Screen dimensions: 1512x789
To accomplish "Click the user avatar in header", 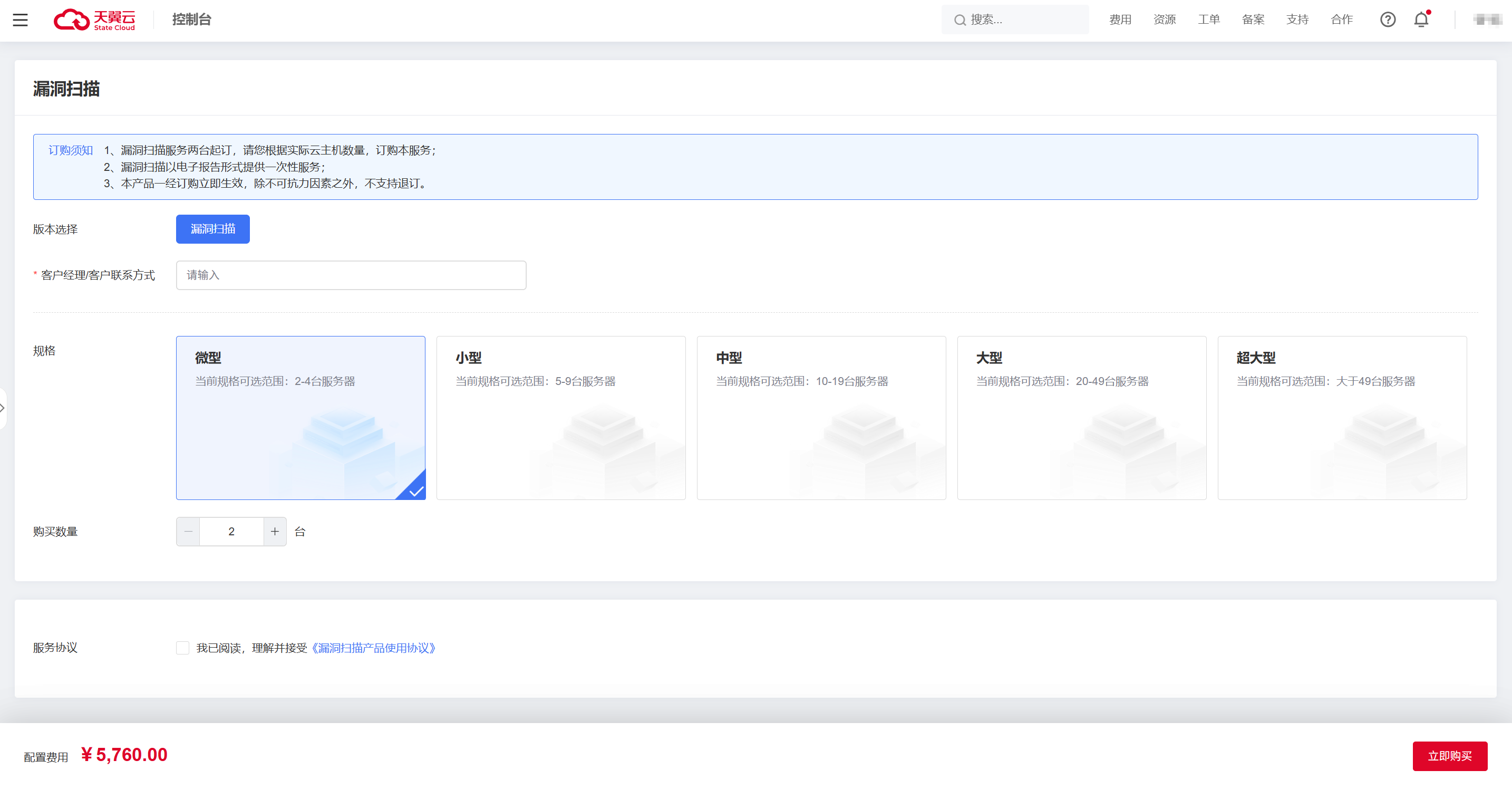I will tap(1487, 20).
